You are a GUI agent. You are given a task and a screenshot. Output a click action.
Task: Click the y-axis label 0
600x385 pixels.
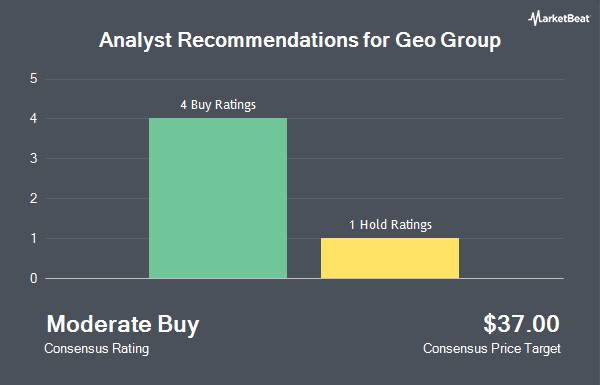pyautogui.click(x=34, y=278)
